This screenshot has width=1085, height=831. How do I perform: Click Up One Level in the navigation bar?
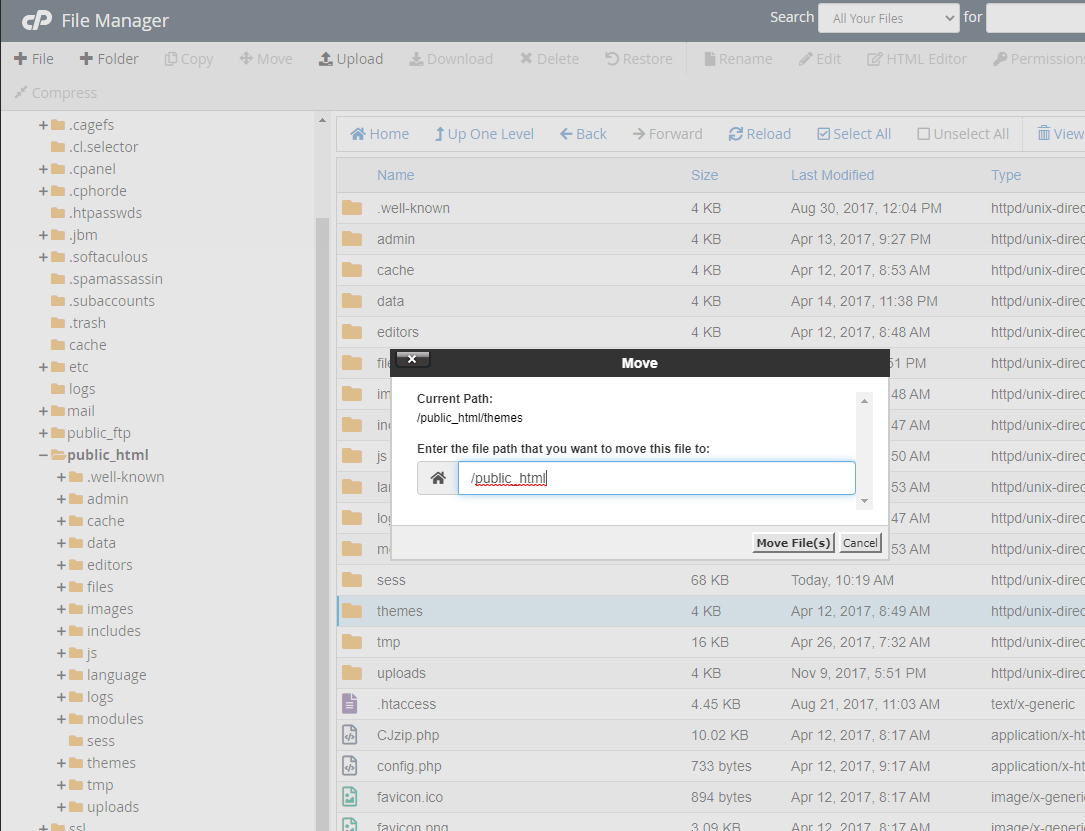tap(484, 133)
